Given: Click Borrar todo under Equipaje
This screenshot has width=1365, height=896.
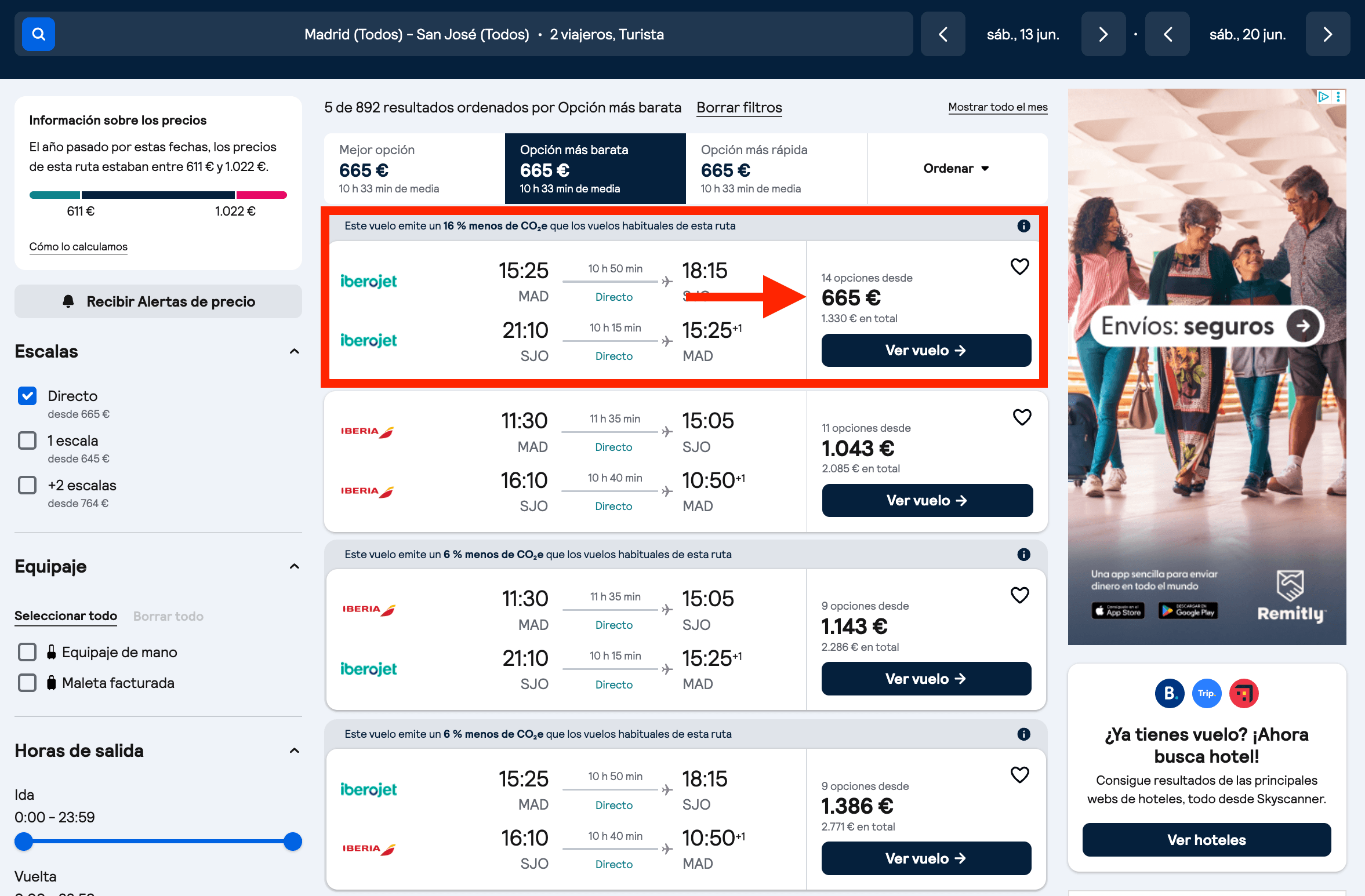Looking at the screenshot, I should tap(168, 616).
